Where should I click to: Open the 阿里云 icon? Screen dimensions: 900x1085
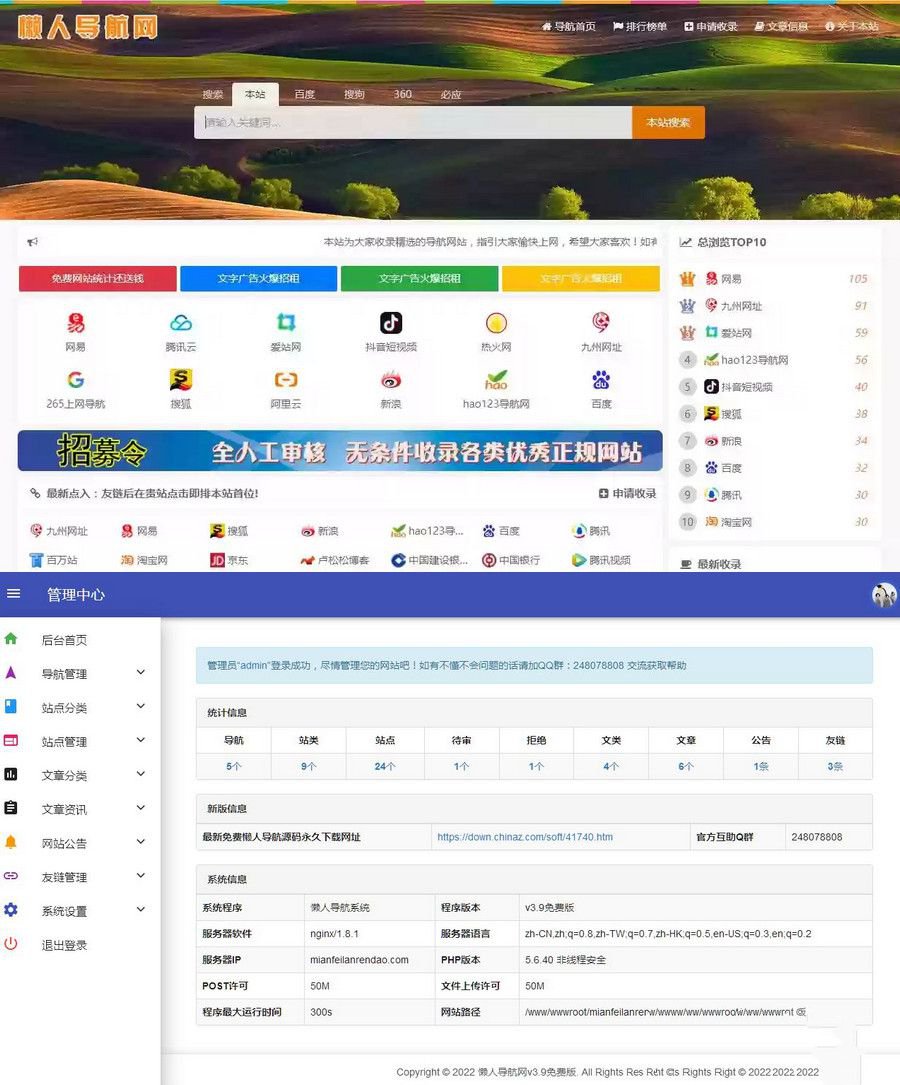click(x=287, y=385)
